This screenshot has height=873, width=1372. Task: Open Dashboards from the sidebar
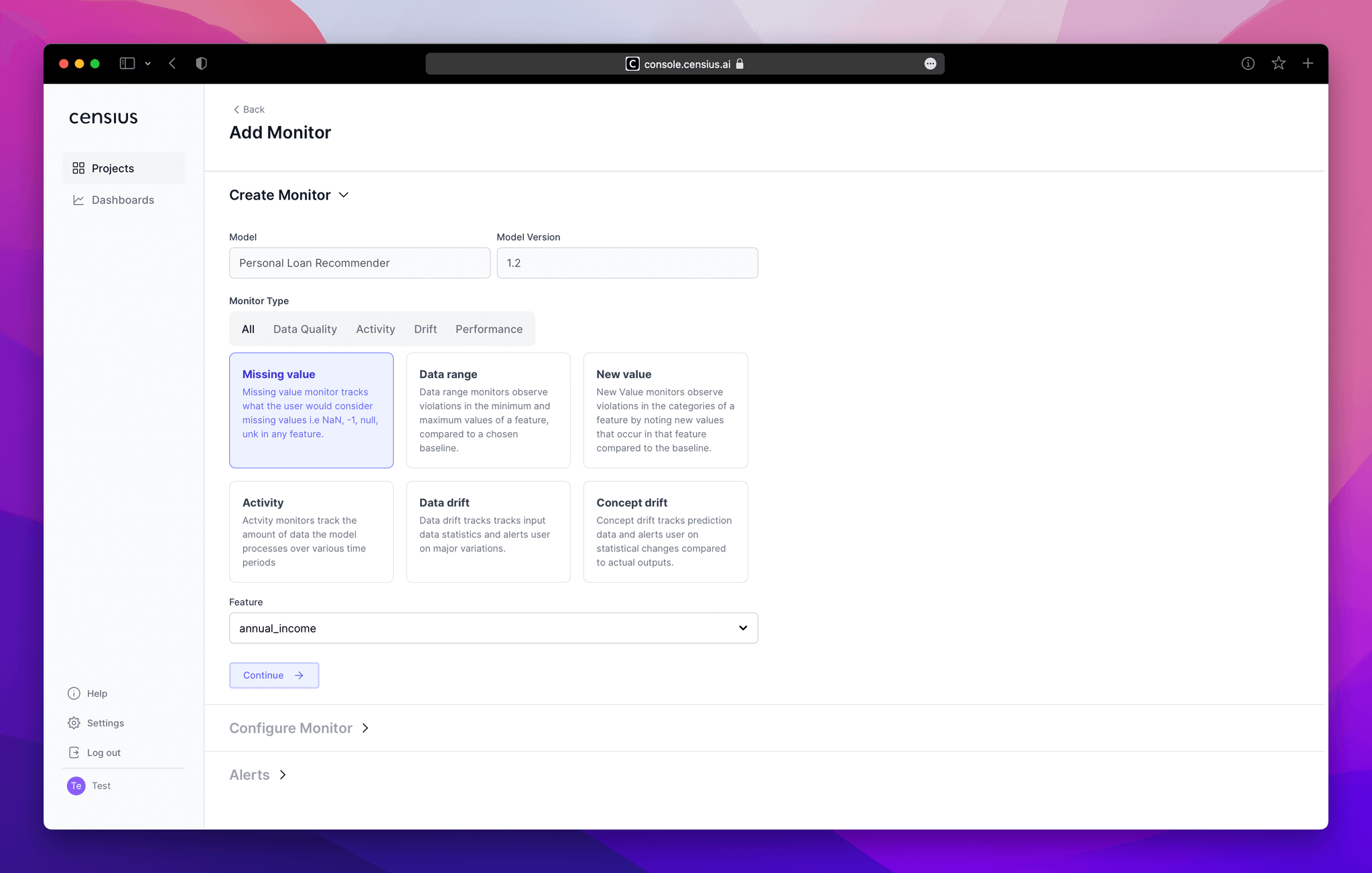click(x=123, y=200)
